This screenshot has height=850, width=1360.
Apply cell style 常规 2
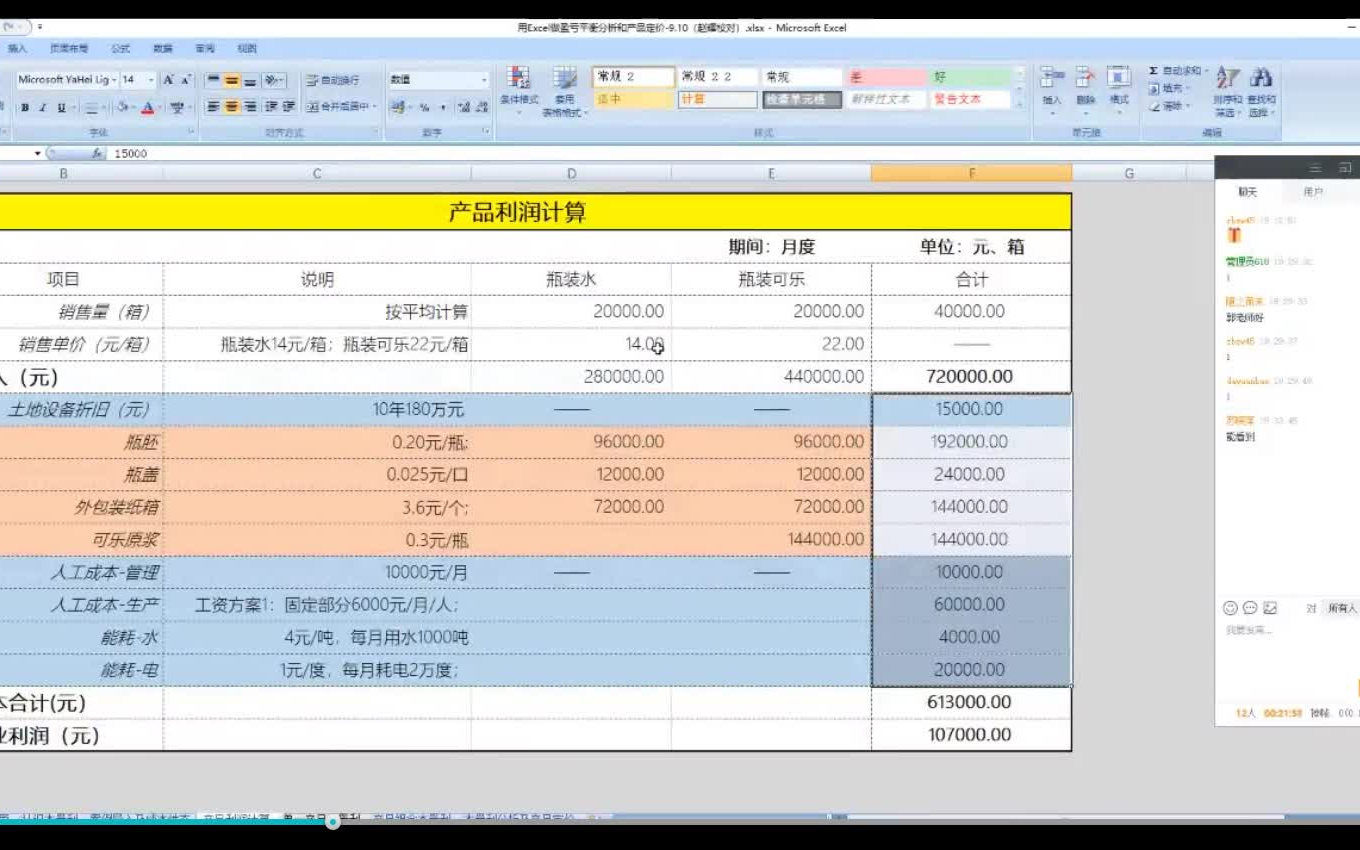(633, 77)
